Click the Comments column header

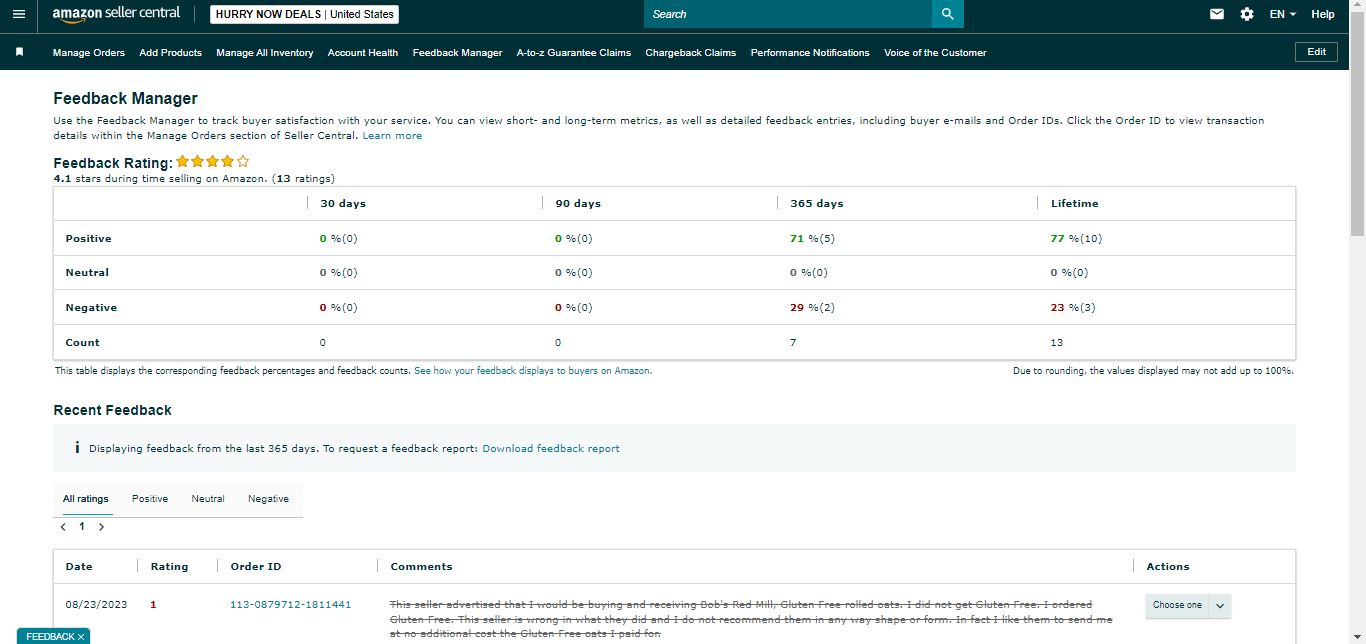point(421,566)
